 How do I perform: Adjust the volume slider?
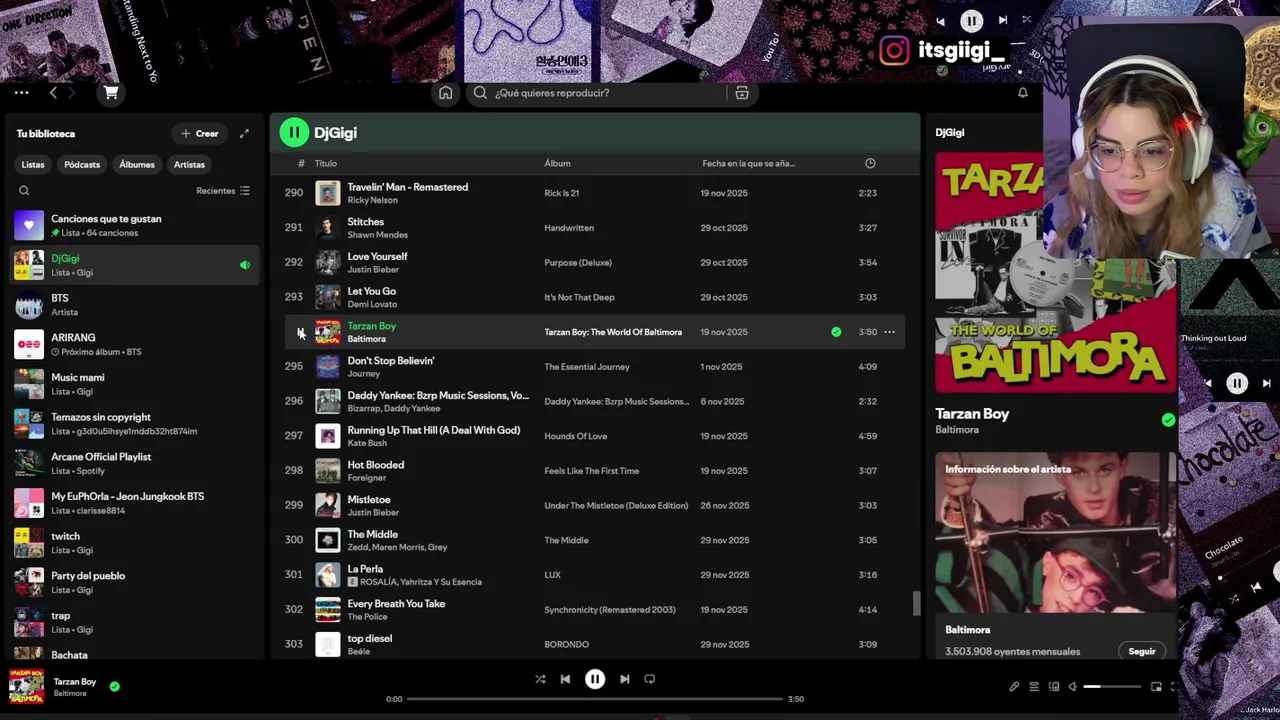pos(1112,687)
